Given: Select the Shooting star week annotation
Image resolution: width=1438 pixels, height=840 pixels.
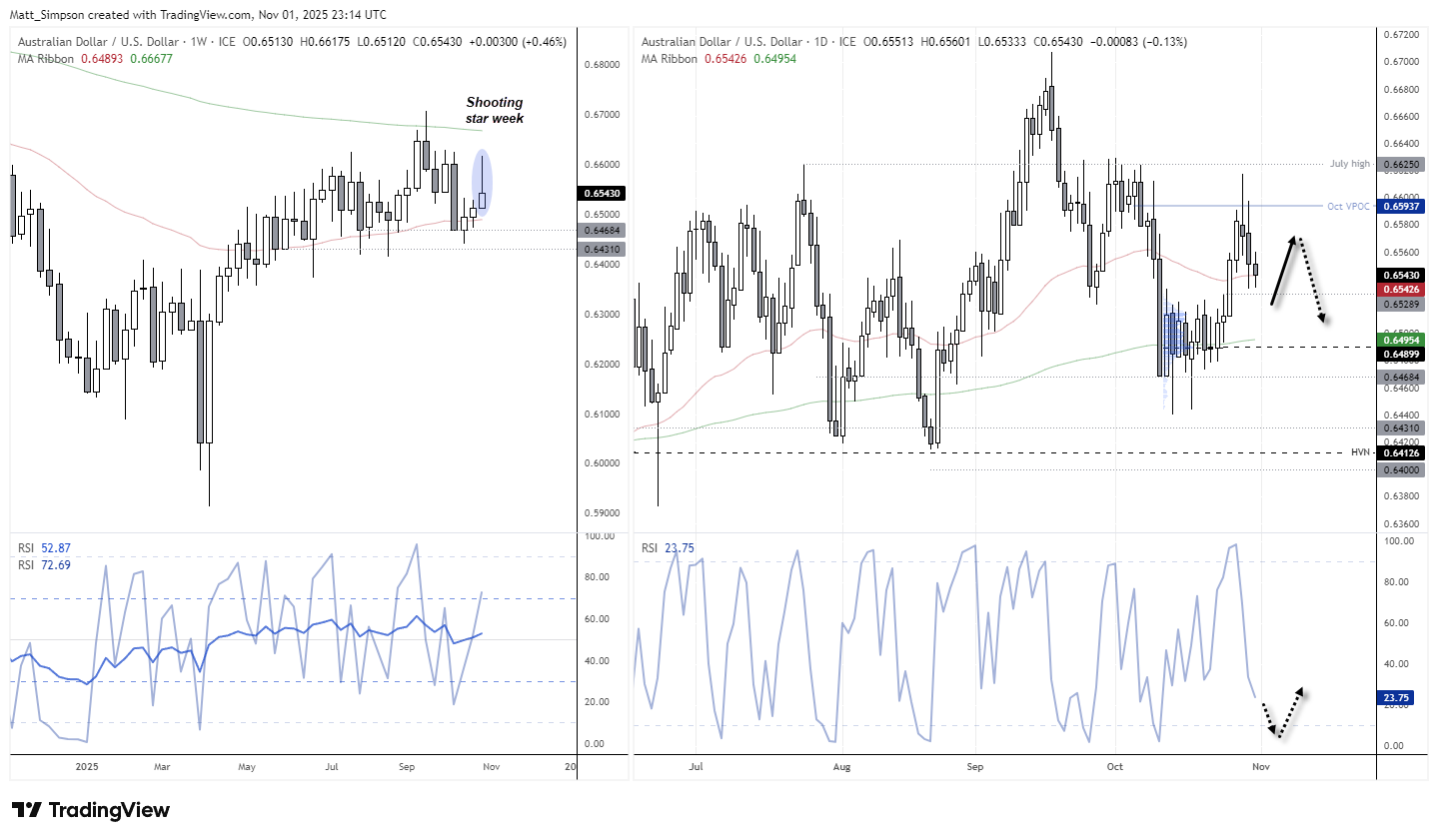Looking at the screenshot, I should pyautogui.click(x=494, y=110).
